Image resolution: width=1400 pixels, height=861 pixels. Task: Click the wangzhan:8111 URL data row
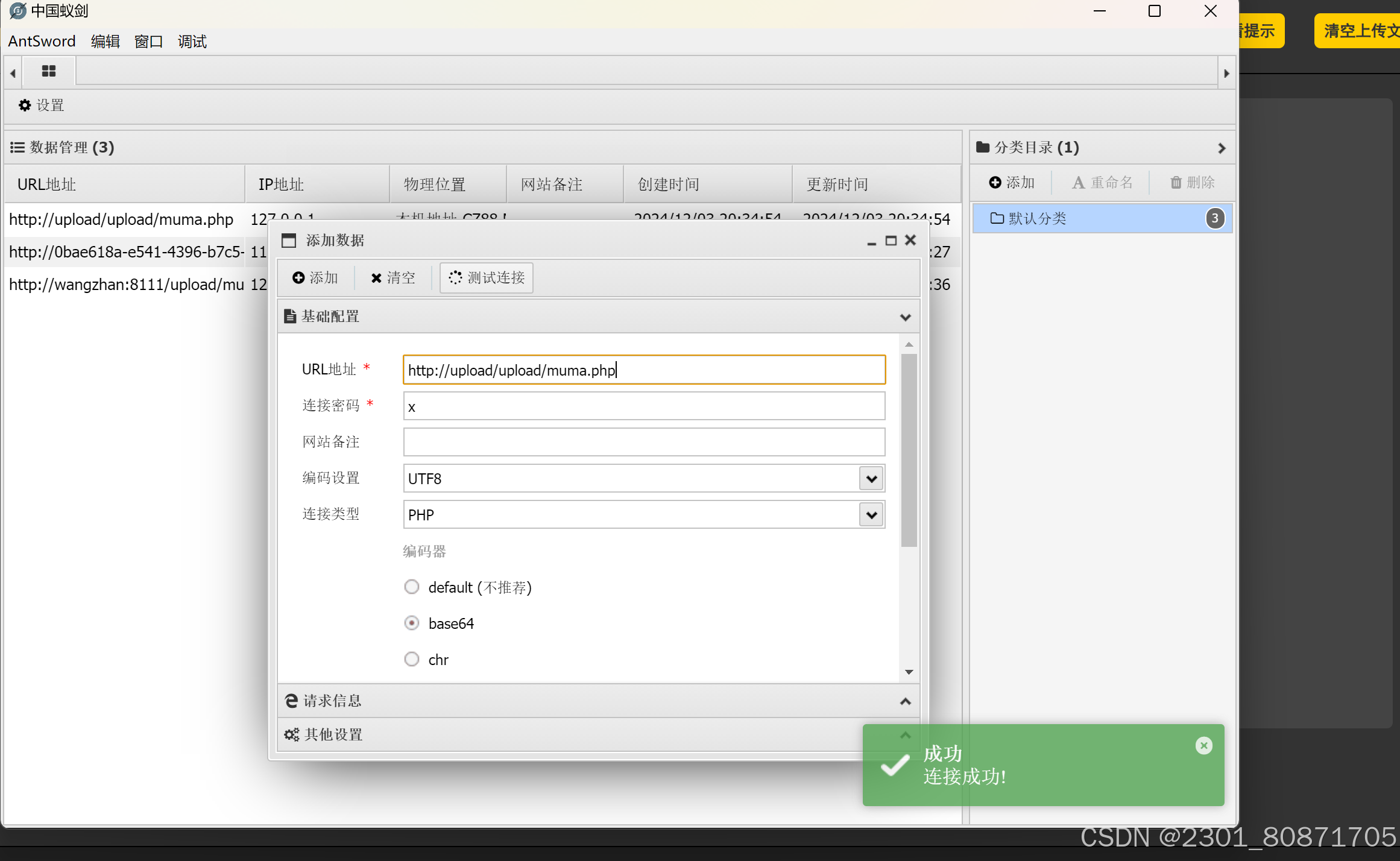pyautogui.click(x=127, y=285)
